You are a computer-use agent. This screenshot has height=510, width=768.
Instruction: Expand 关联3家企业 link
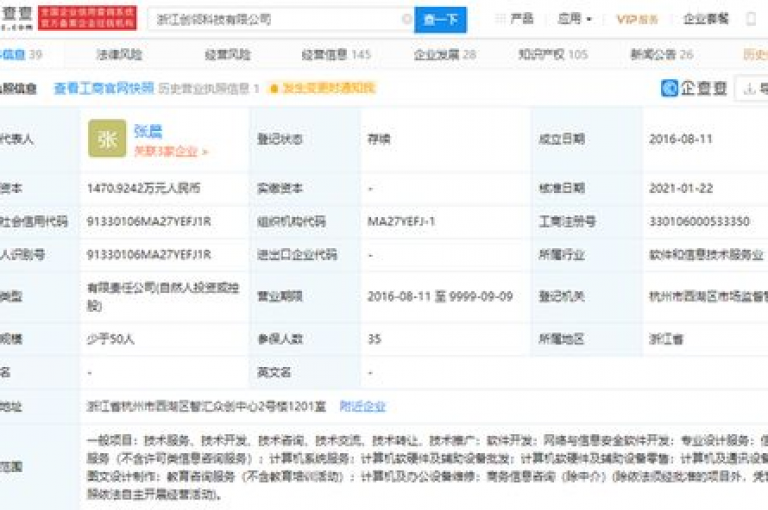tap(171, 151)
